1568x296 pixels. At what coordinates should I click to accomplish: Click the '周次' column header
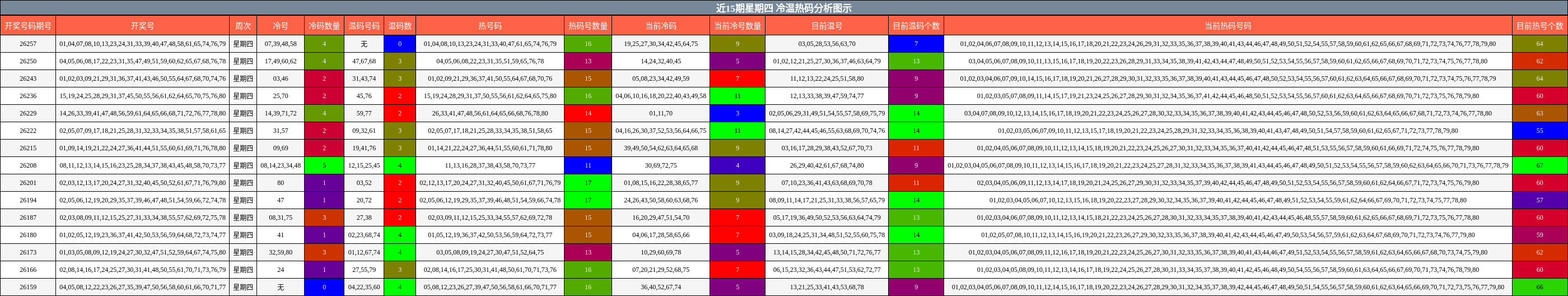pyautogui.click(x=243, y=26)
